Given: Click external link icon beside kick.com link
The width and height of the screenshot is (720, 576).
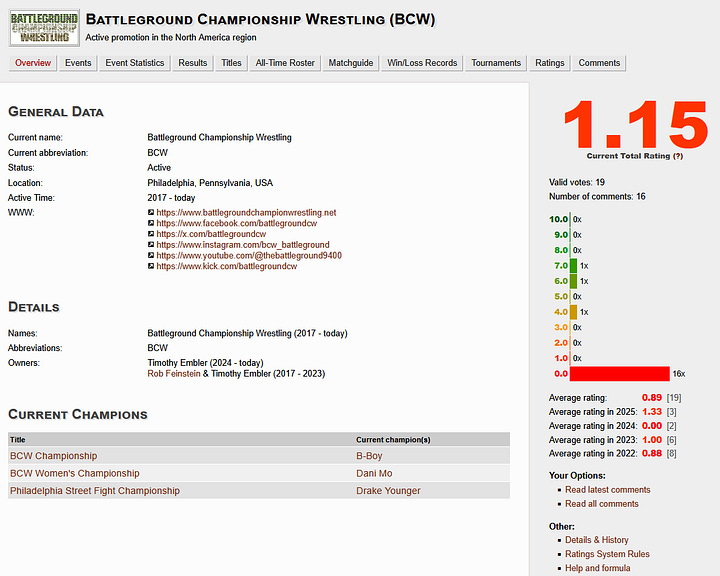Looking at the screenshot, I should [151, 266].
